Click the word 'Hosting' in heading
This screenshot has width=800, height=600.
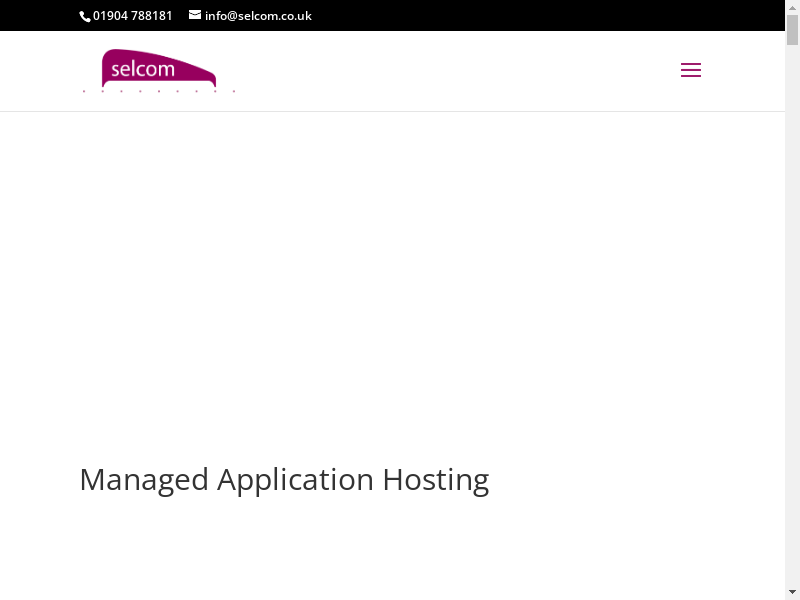tap(436, 480)
